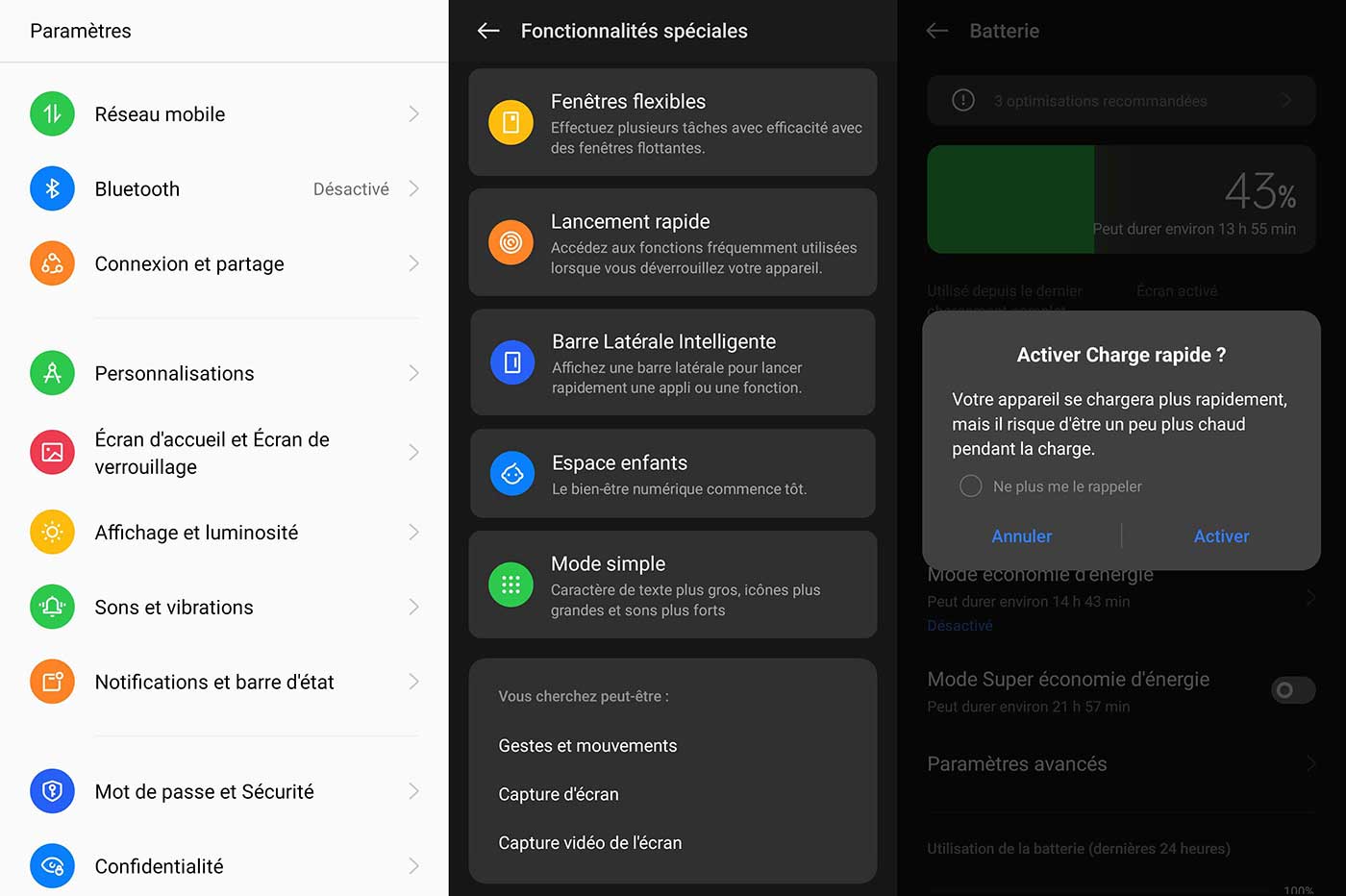Tap the Réseau mobile green icon
1346x896 pixels.
tap(52, 114)
